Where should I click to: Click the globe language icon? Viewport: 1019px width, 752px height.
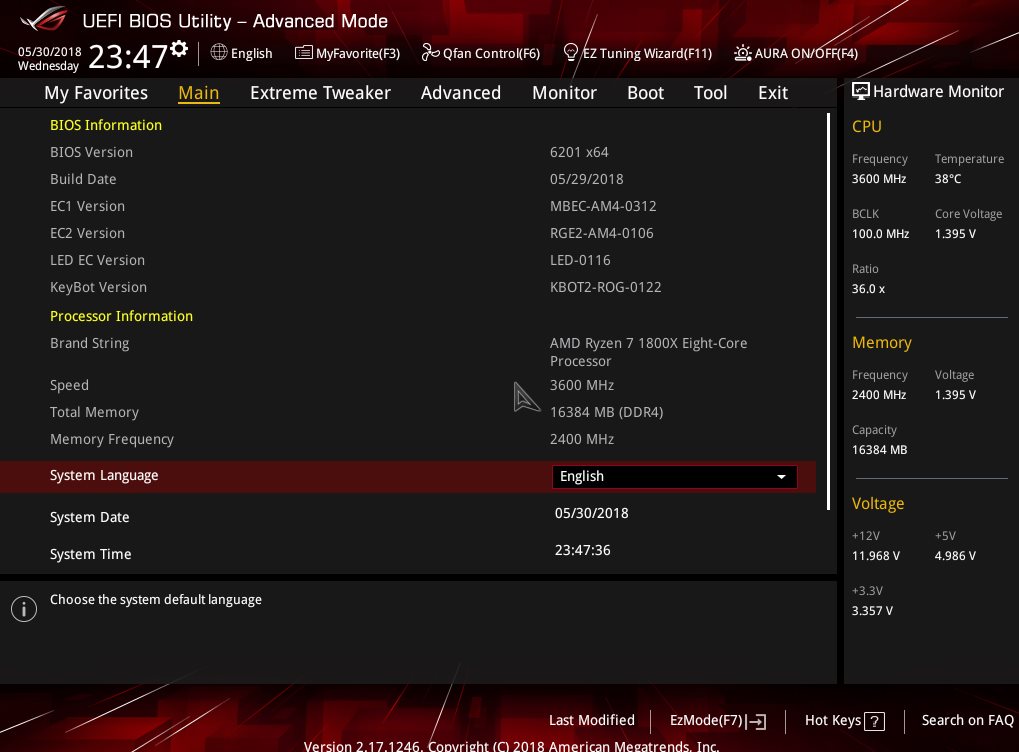pyautogui.click(x=219, y=52)
